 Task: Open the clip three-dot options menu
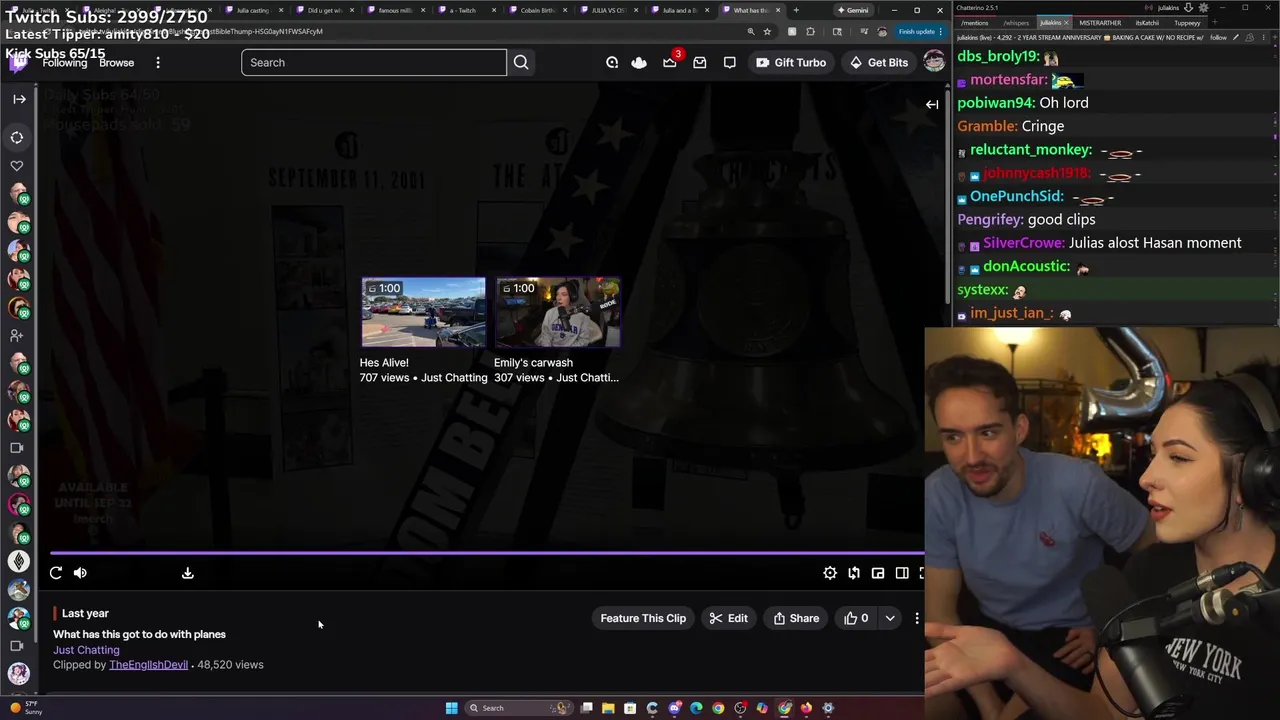(x=917, y=618)
